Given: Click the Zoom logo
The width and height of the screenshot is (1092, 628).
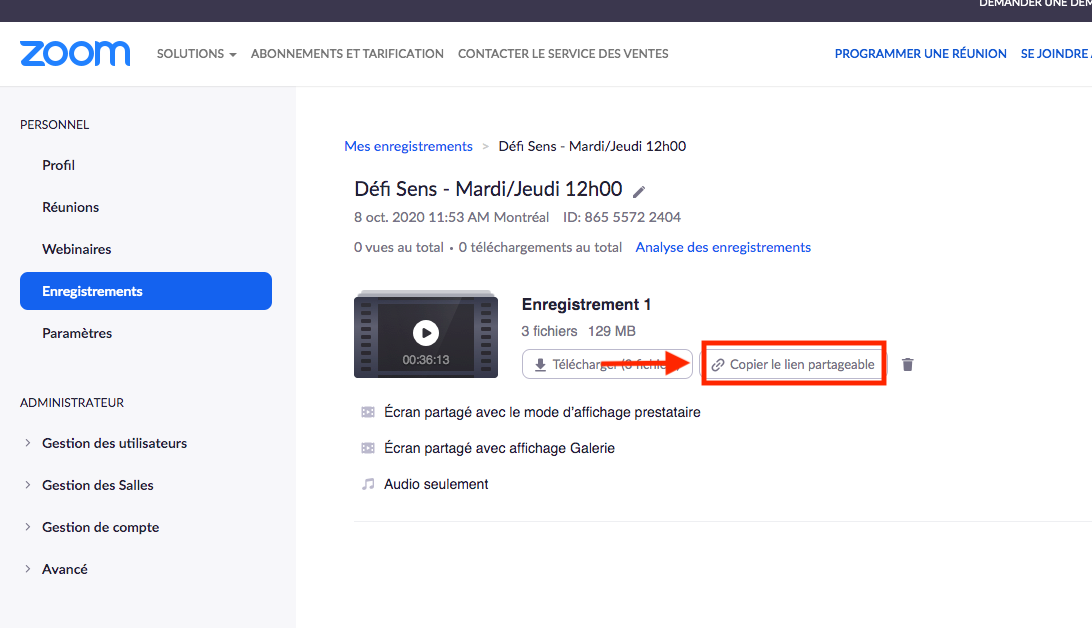Looking at the screenshot, I should click(x=75, y=53).
